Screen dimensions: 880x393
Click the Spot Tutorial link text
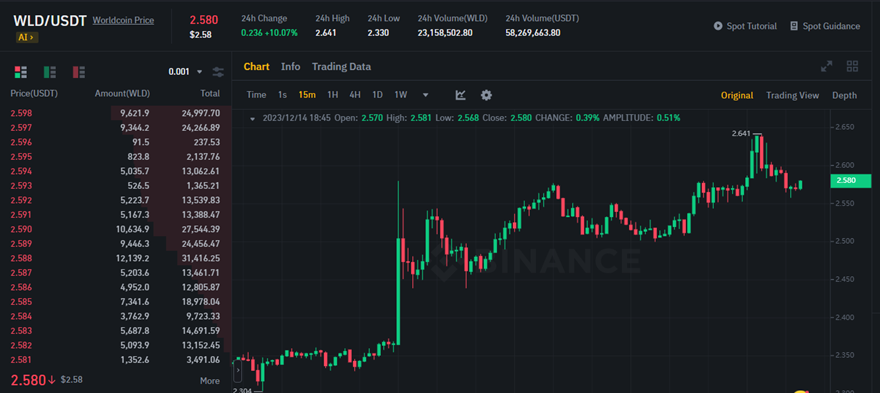tap(751, 26)
